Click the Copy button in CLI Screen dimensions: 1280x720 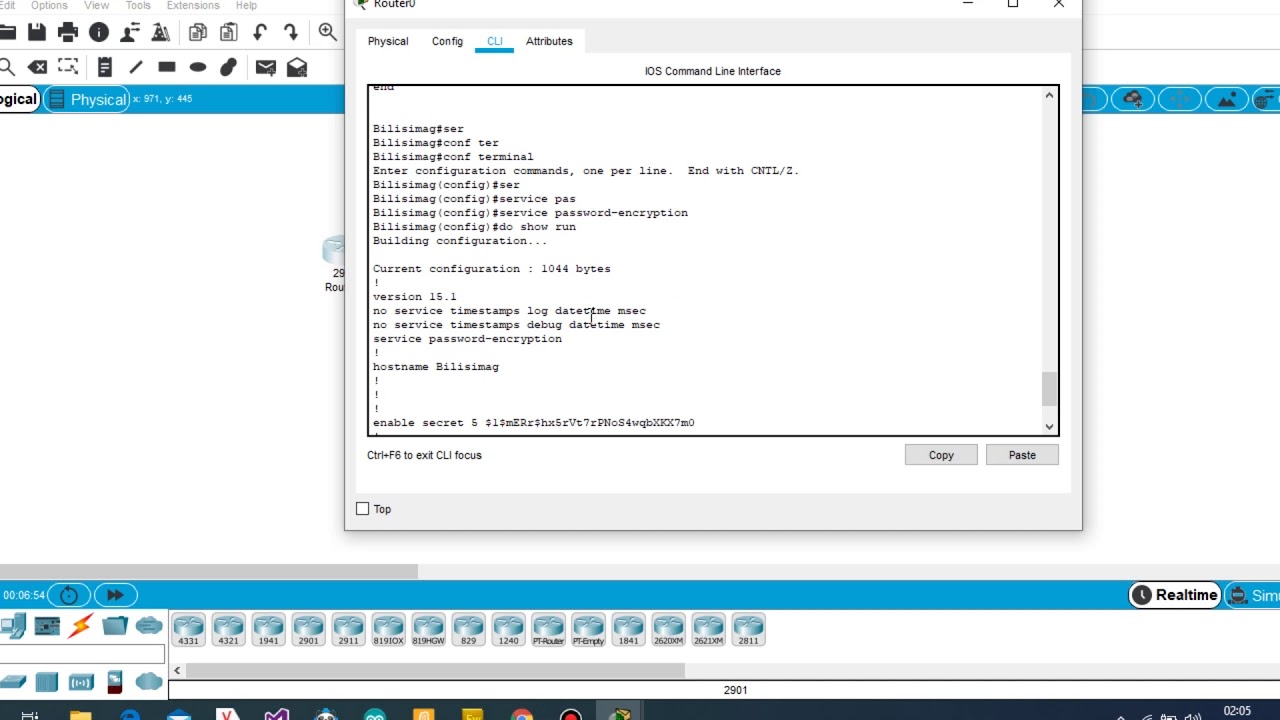click(x=941, y=455)
